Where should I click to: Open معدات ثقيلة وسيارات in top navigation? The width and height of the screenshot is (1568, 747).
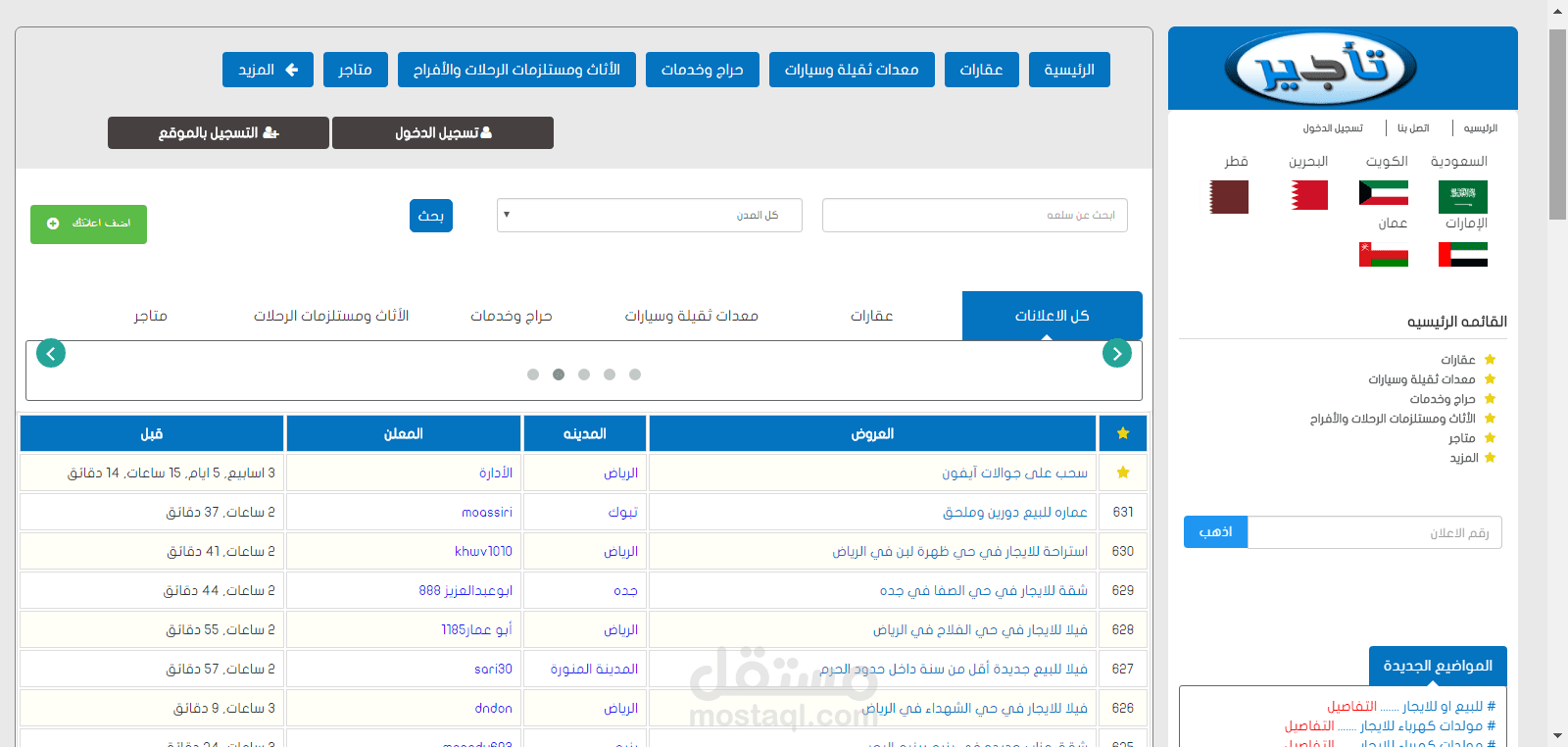[x=852, y=70]
